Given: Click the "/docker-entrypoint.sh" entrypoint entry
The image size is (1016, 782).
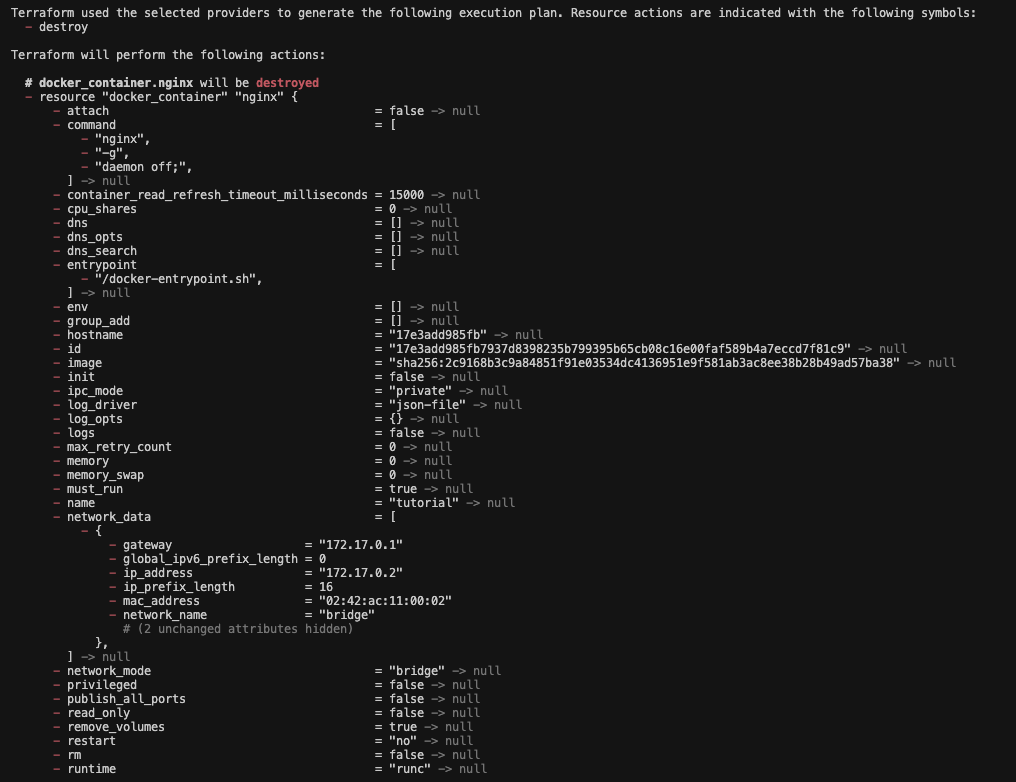Looking at the screenshot, I should pyautogui.click(x=178, y=279).
